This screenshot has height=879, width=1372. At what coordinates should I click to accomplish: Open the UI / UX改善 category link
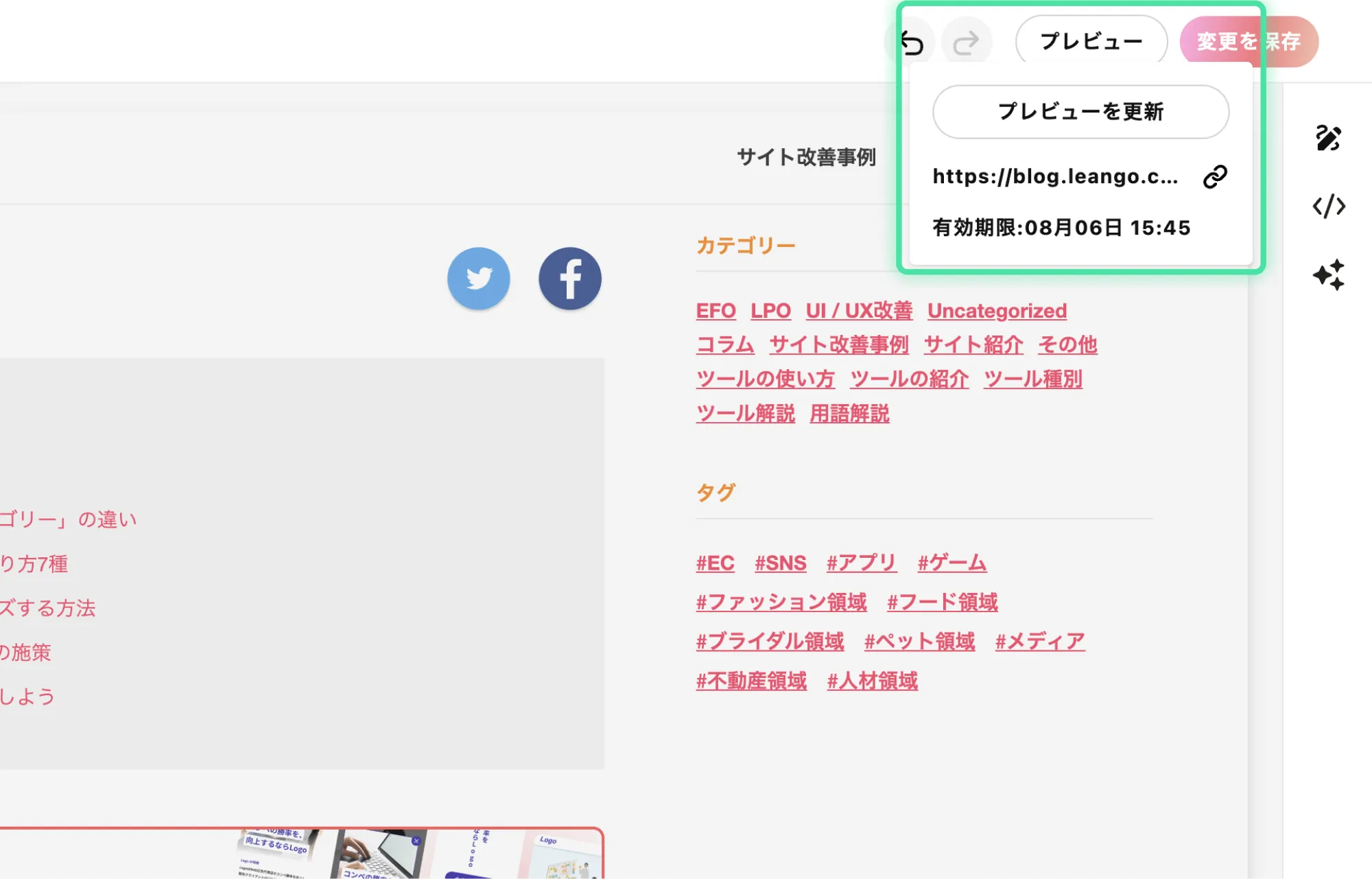859,311
